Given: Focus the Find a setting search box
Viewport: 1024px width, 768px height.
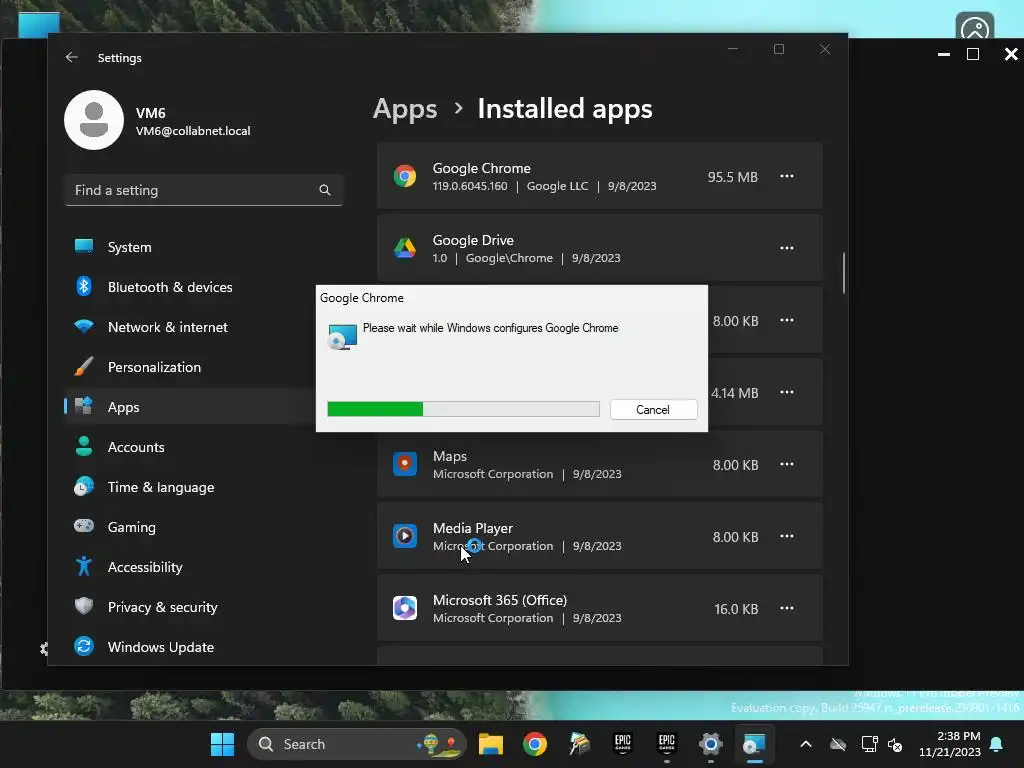Looking at the screenshot, I should [204, 190].
